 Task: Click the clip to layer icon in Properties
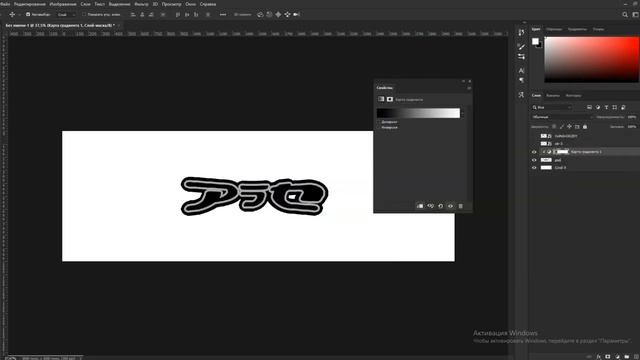420,206
